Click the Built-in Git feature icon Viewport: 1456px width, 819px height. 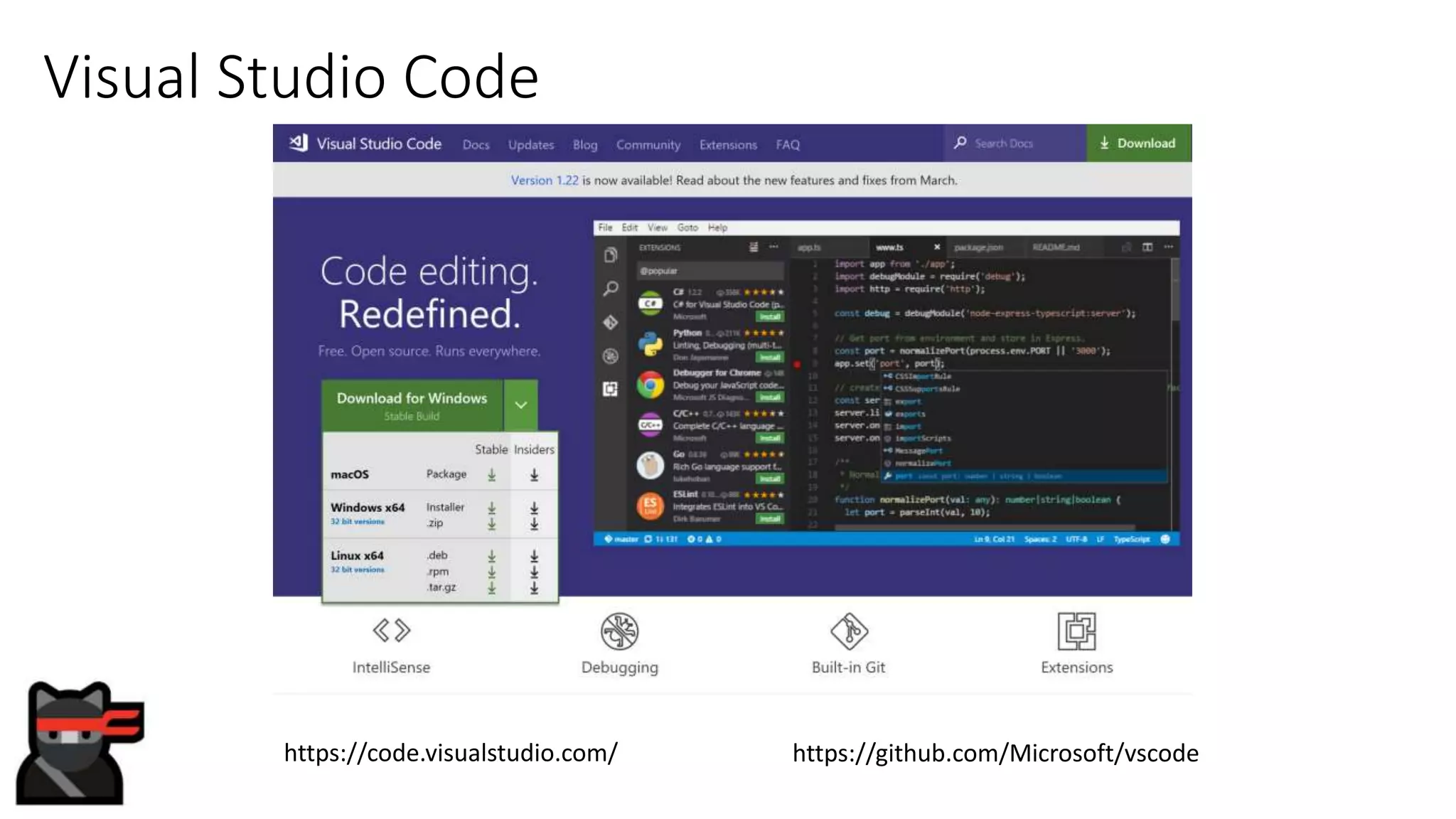point(849,631)
